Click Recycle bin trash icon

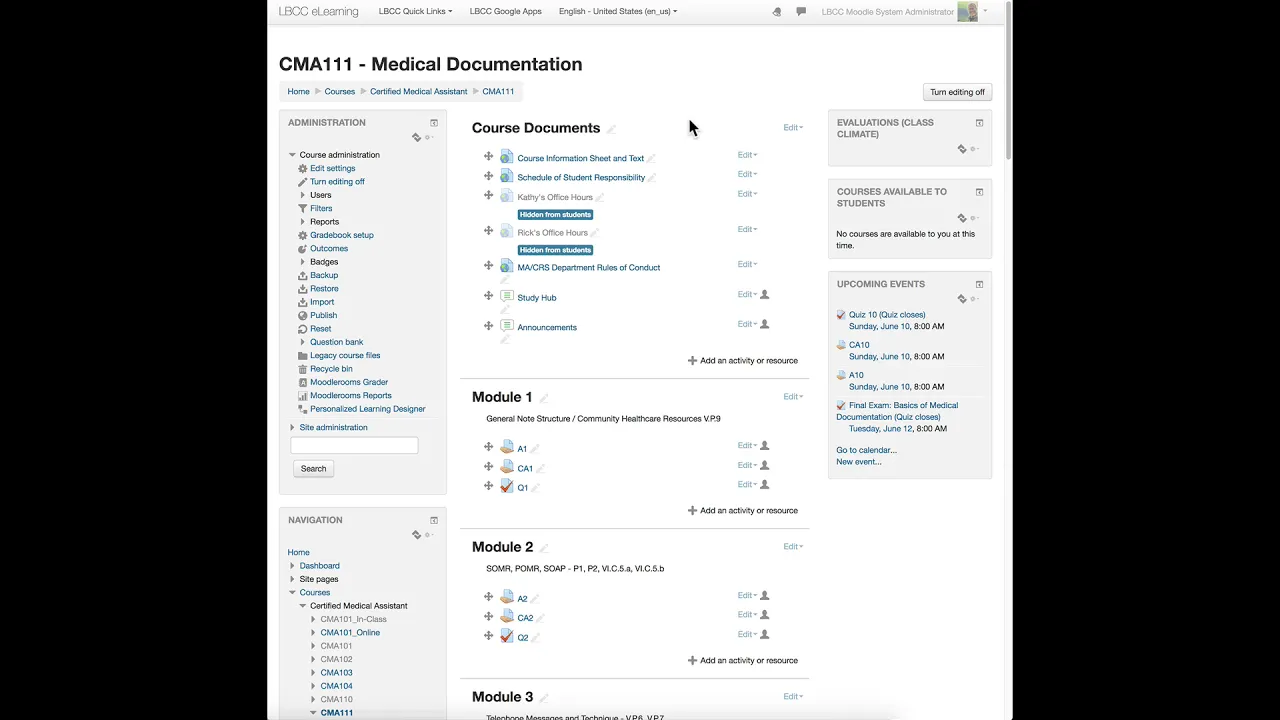[303, 369]
